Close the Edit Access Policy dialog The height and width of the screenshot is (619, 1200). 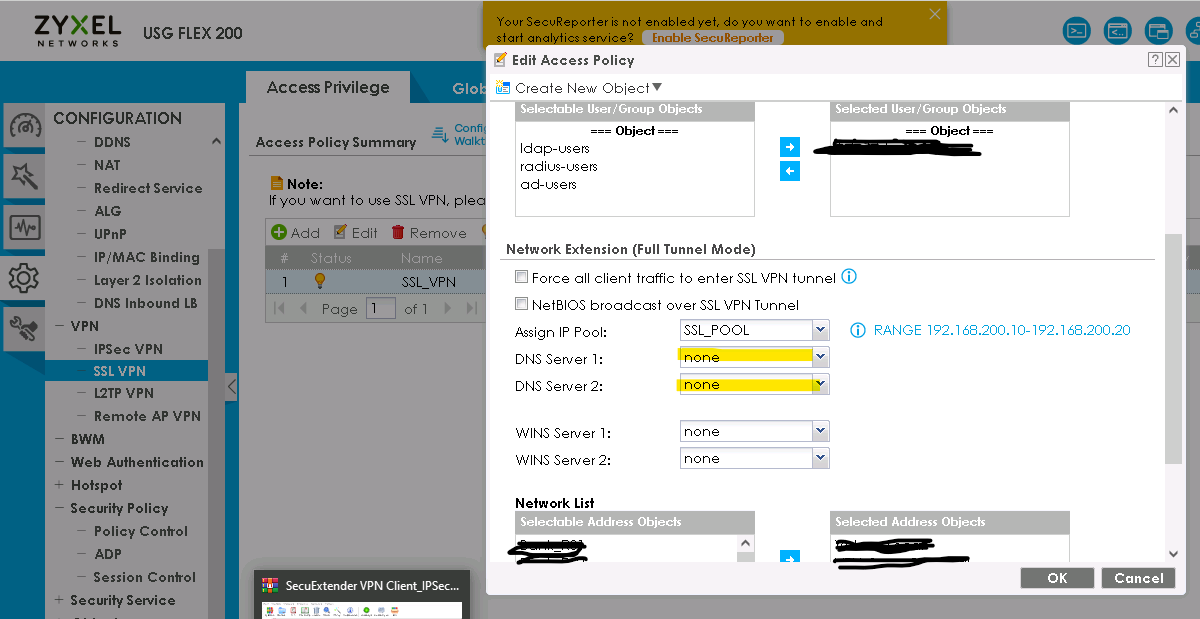(1173, 60)
